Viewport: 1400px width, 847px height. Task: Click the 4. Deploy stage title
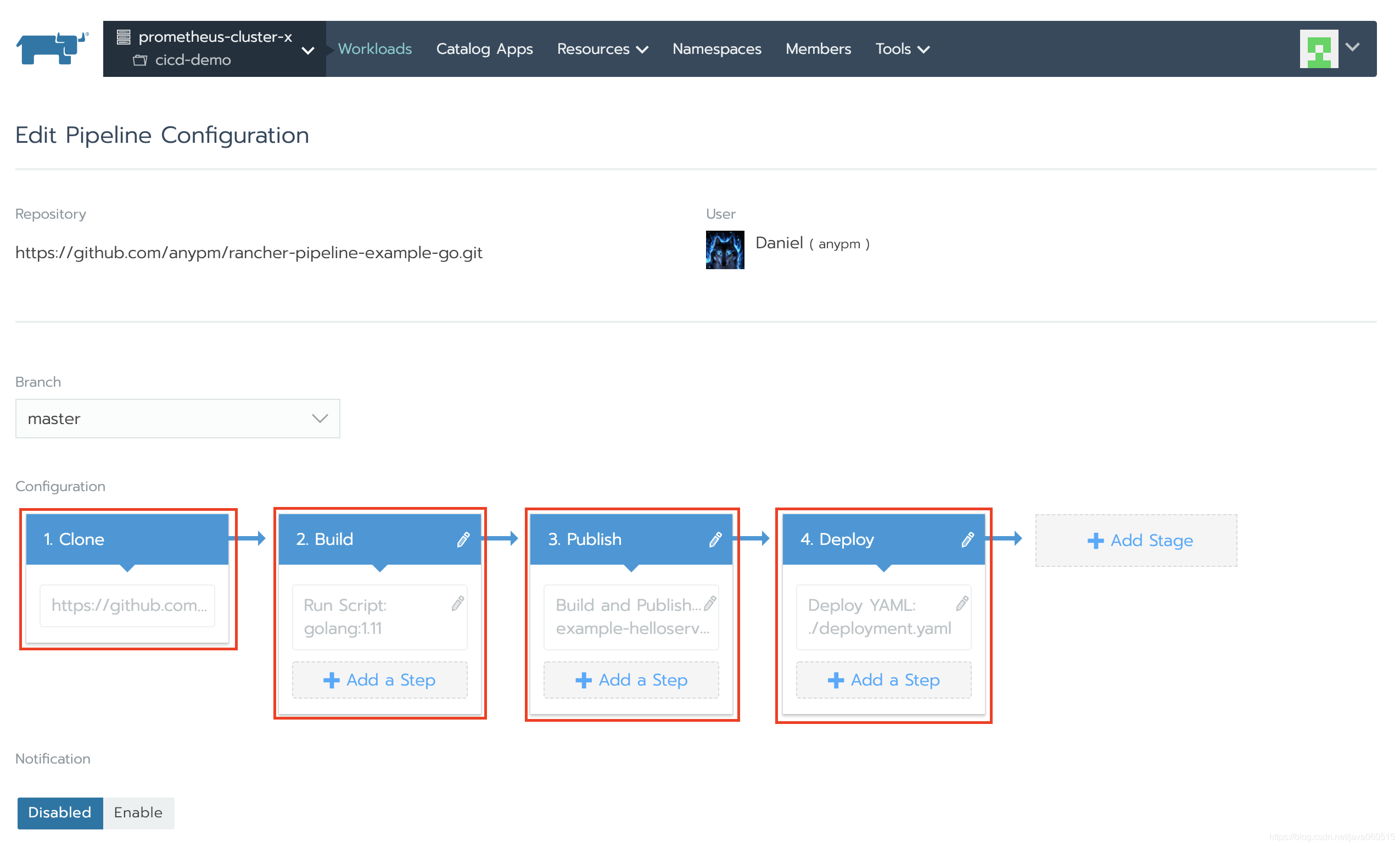[836, 539]
